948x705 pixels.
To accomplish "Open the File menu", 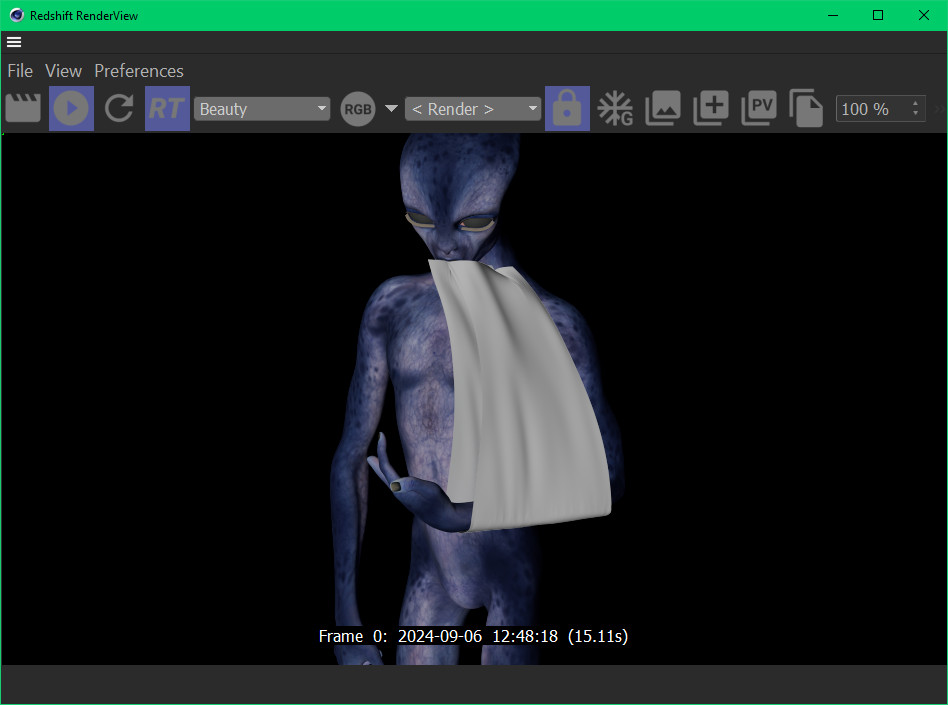I will (20, 71).
